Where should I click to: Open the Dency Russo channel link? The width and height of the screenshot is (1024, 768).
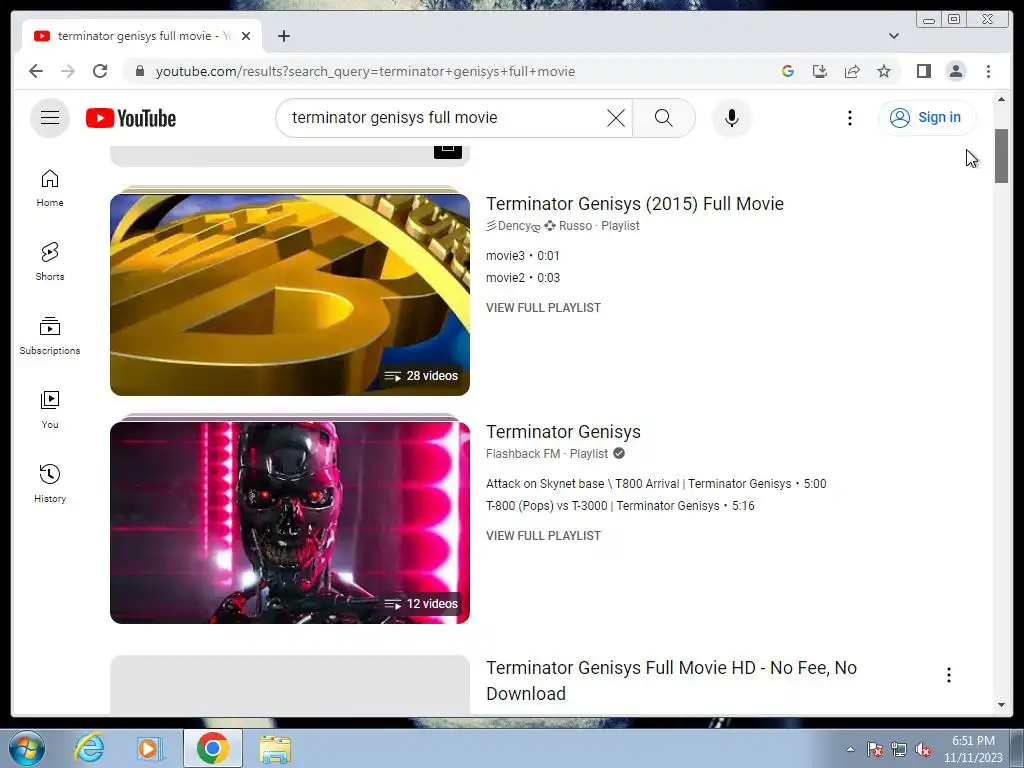pyautogui.click(x=538, y=226)
